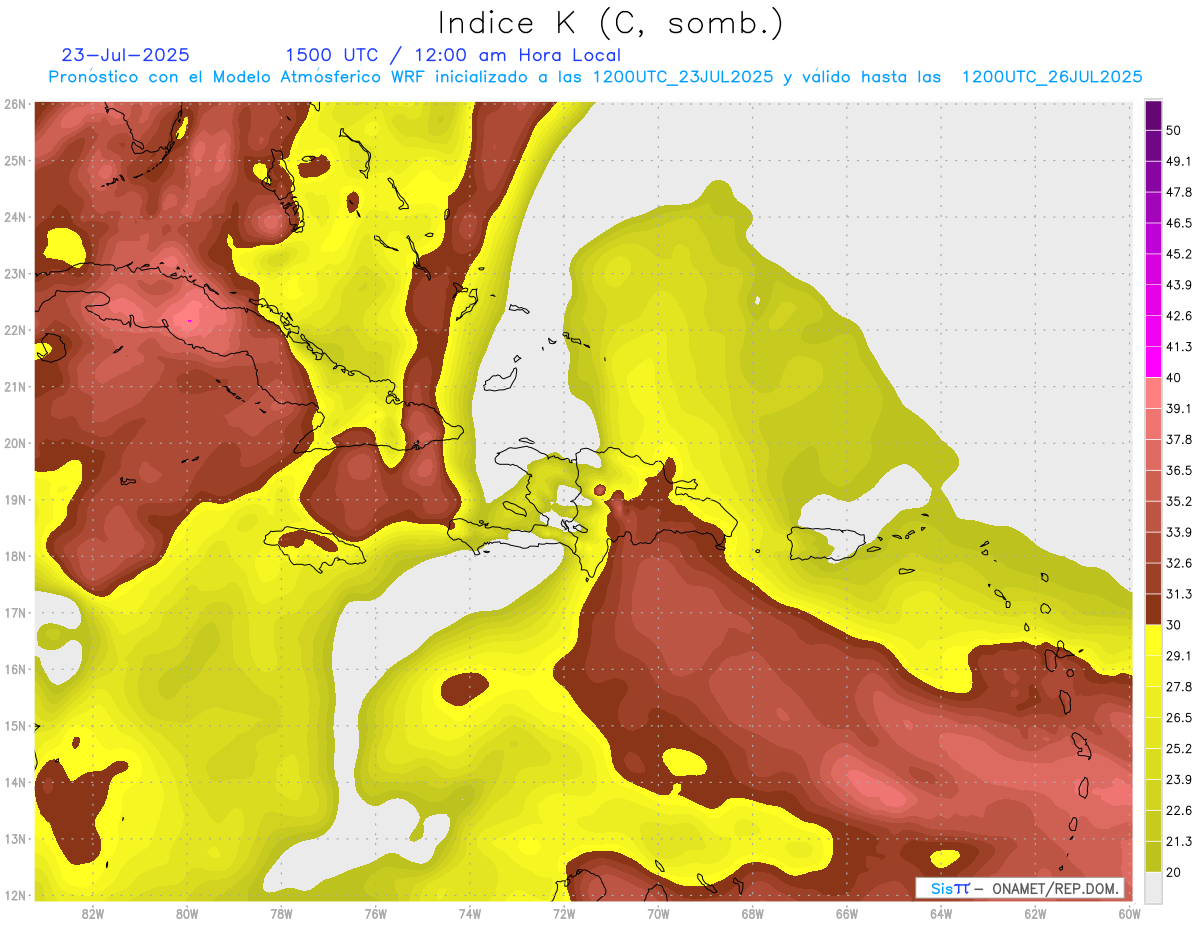Image resolution: width=1200 pixels, height=927 pixels.
Task: Click the color bar value 36.5
Action: pos(1179,470)
